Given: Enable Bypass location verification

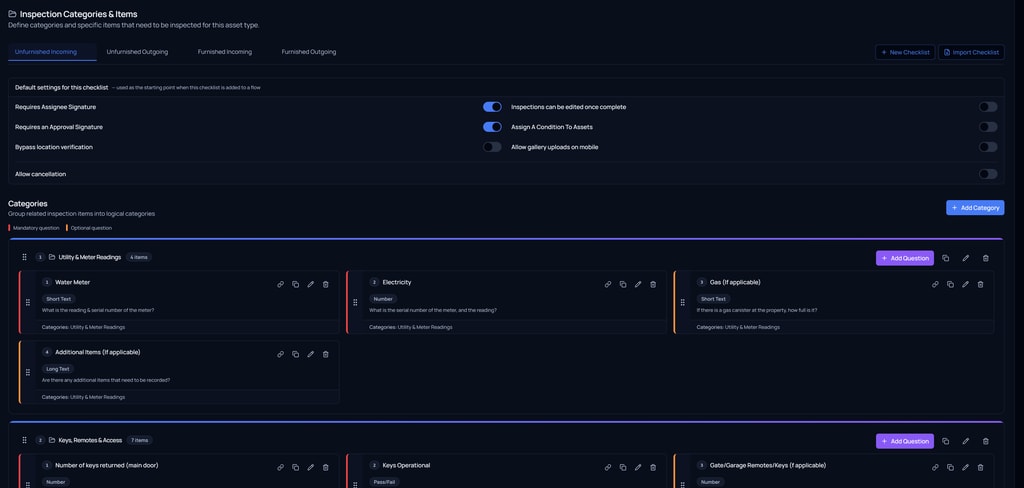Looking at the screenshot, I should [x=492, y=147].
